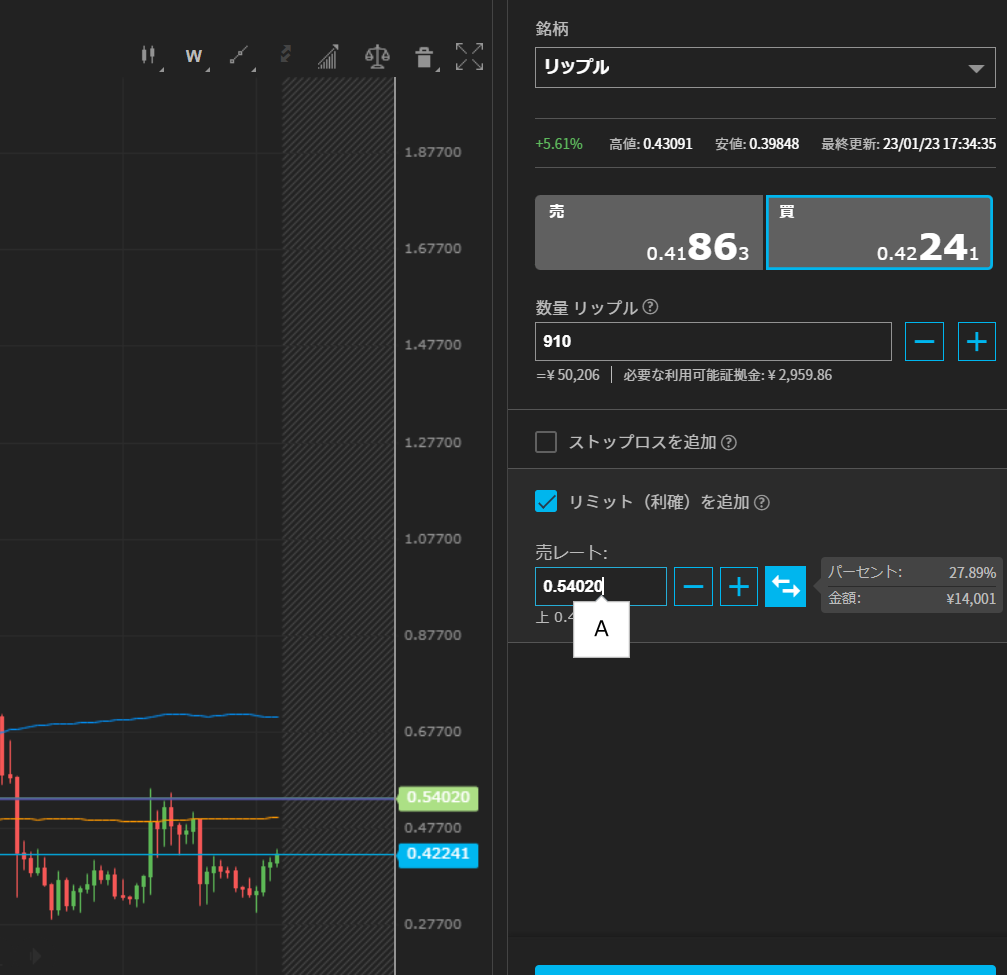Open the indicators icon with rising bars

click(328, 56)
